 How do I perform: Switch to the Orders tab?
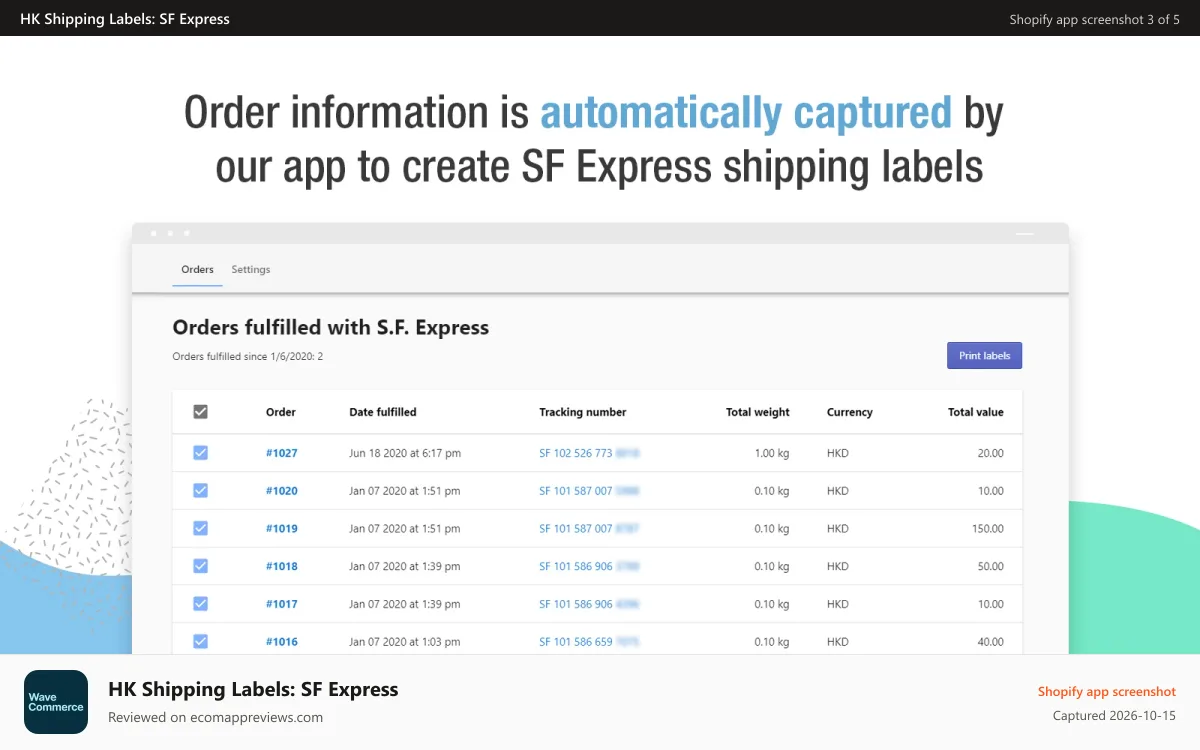click(197, 270)
